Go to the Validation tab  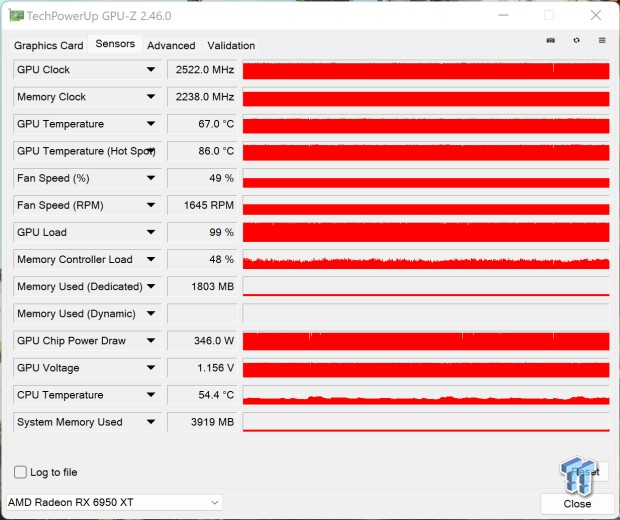pyautogui.click(x=231, y=45)
